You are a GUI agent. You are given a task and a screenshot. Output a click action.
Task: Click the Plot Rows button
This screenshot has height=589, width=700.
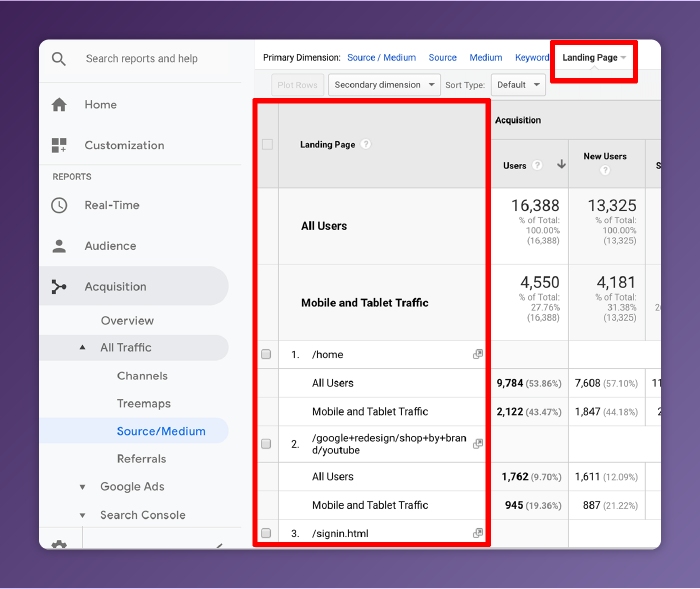point(297,85)
